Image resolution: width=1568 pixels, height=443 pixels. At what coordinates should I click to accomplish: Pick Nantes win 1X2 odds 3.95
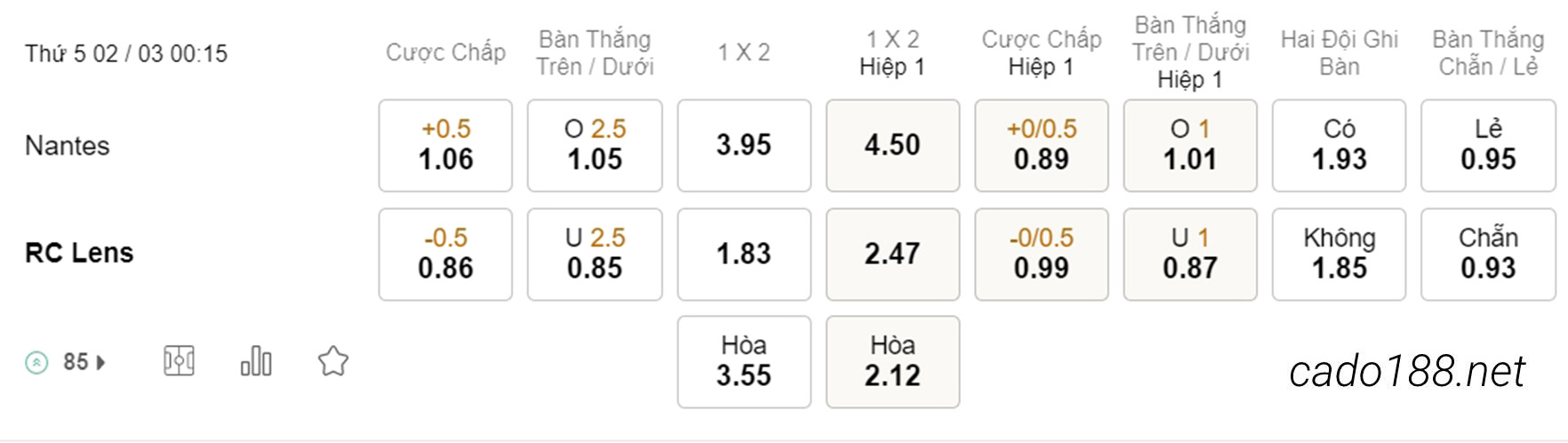(744, 145)
